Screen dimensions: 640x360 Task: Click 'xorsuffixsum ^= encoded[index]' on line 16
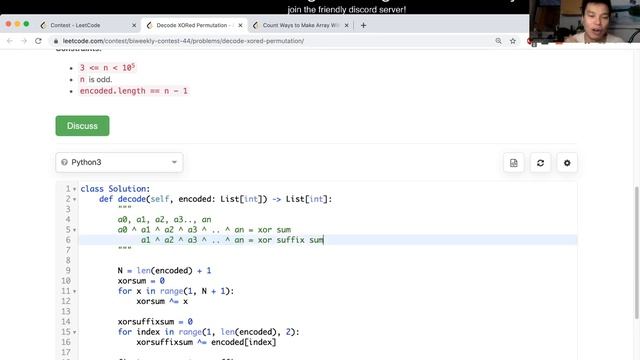[x=206, y=342]
